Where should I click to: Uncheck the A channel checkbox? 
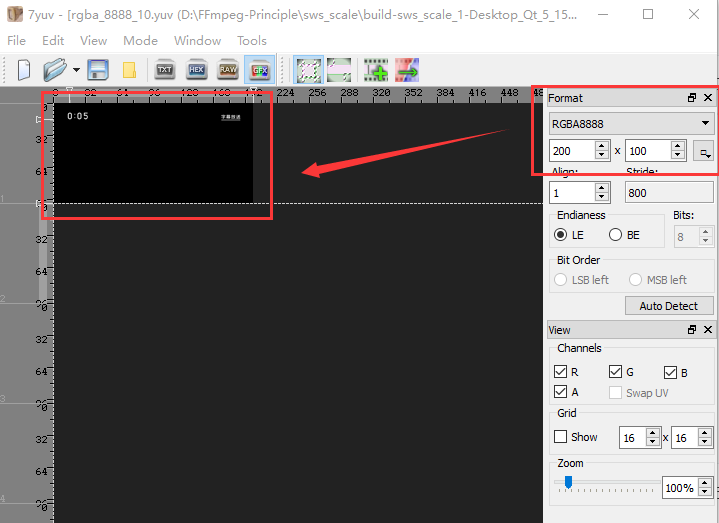click(x=561, y=392)
